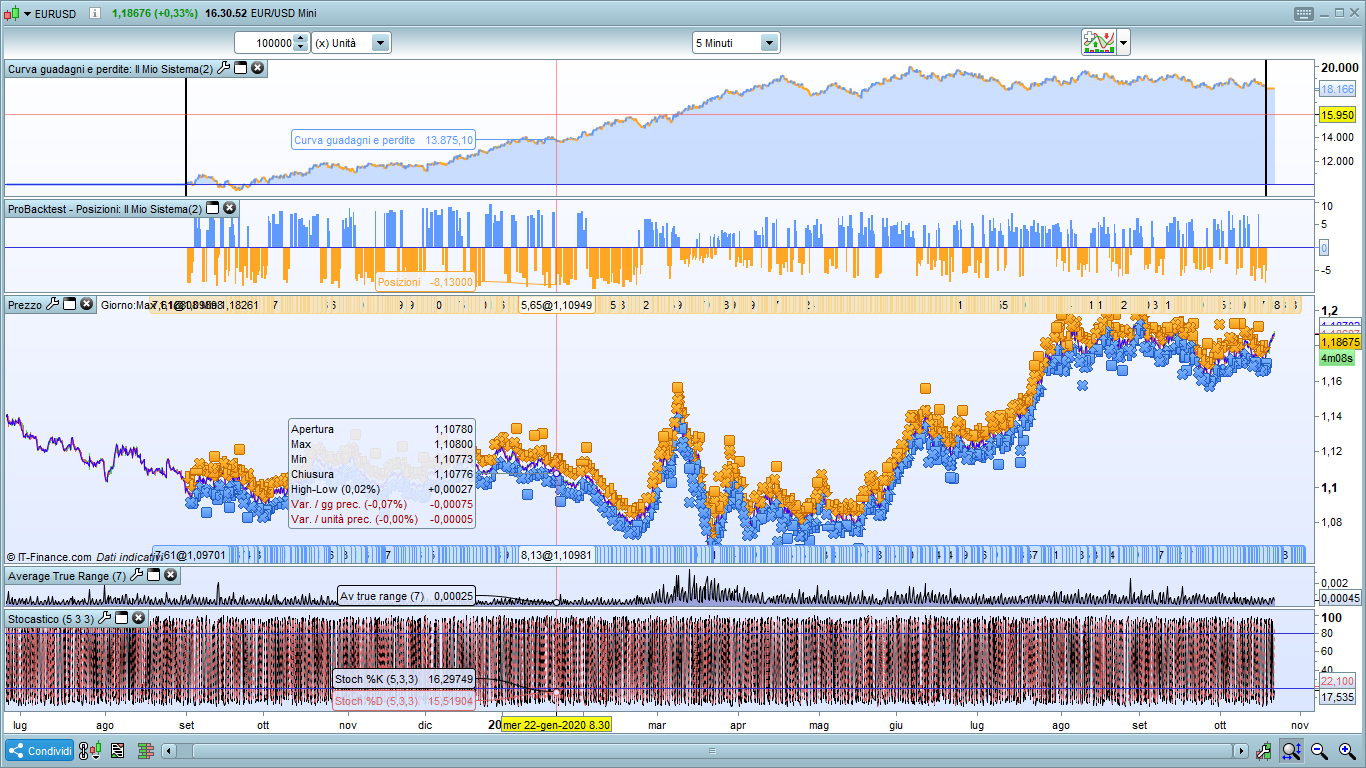
Task: Click the giu month label on time axis
Action: 896,724
